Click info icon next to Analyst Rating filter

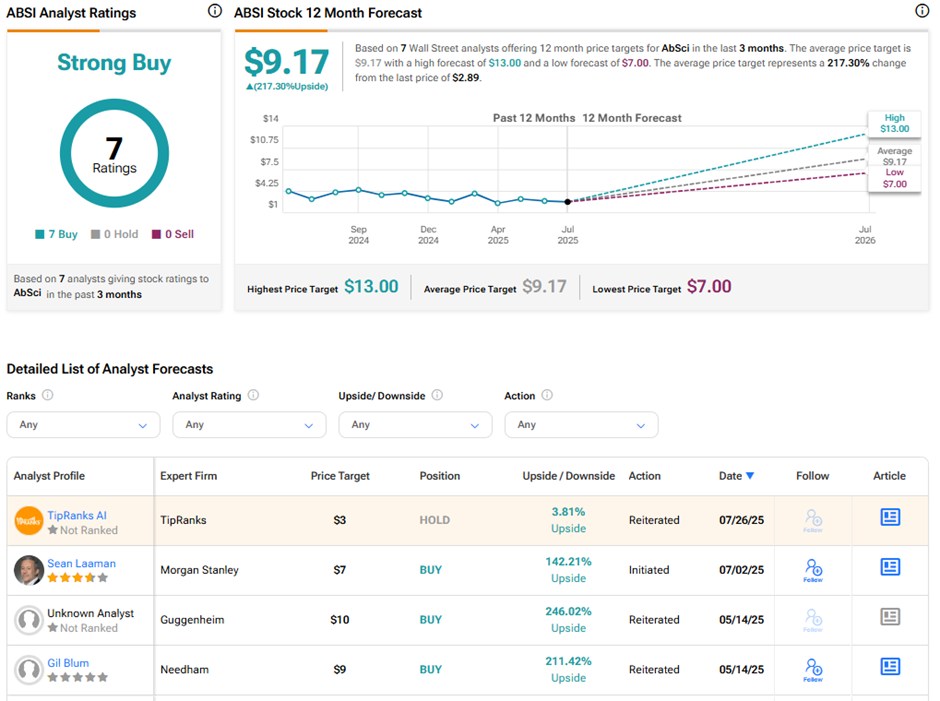[x=253, y=395]
